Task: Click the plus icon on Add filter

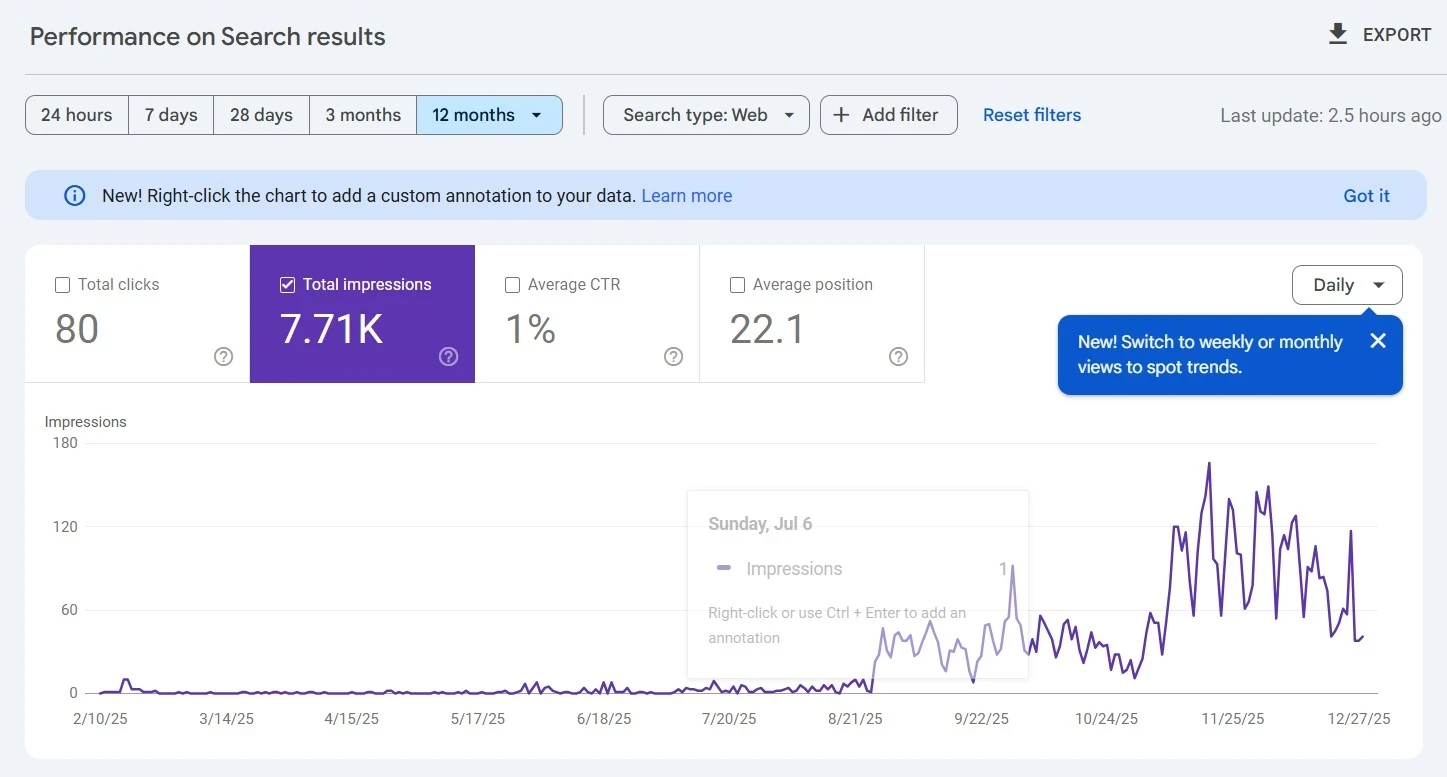Action: click(842, 115)
